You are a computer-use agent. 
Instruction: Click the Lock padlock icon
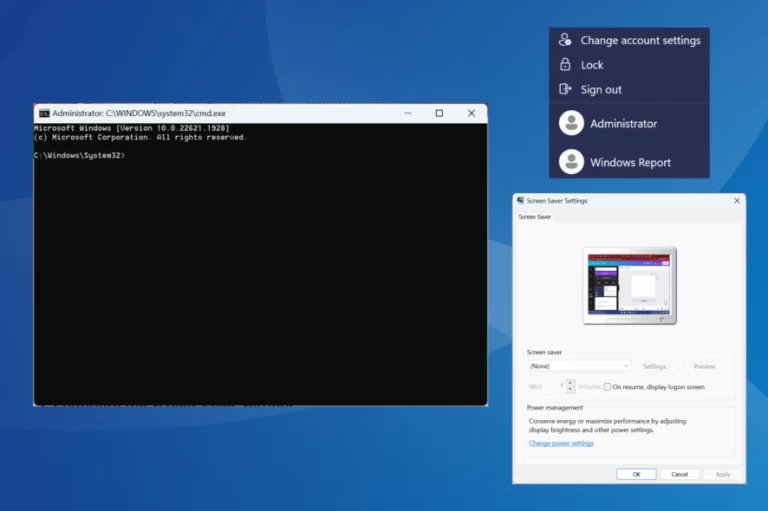(x=565, y=65)
